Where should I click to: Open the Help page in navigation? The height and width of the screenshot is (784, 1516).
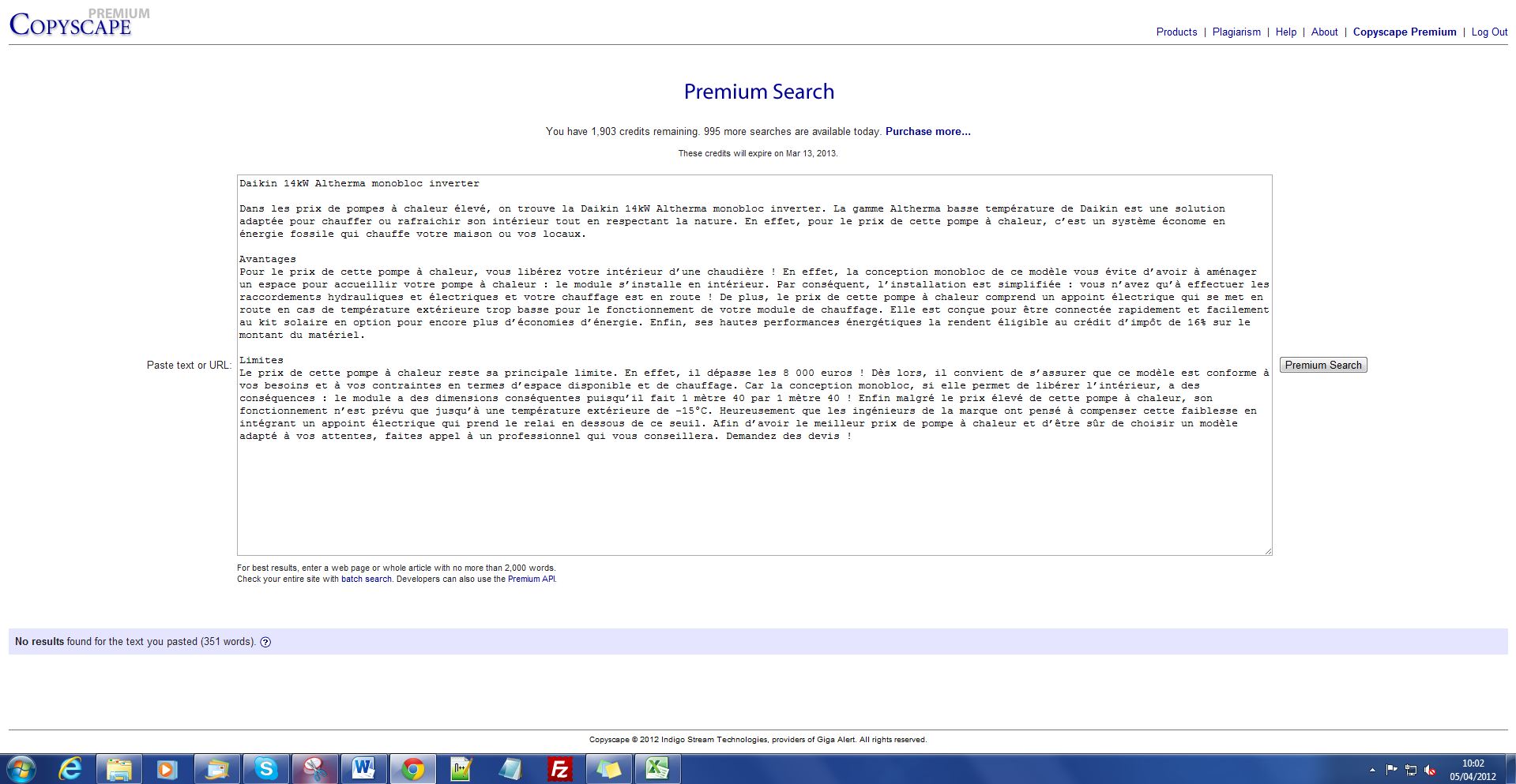coord(1285,32)
